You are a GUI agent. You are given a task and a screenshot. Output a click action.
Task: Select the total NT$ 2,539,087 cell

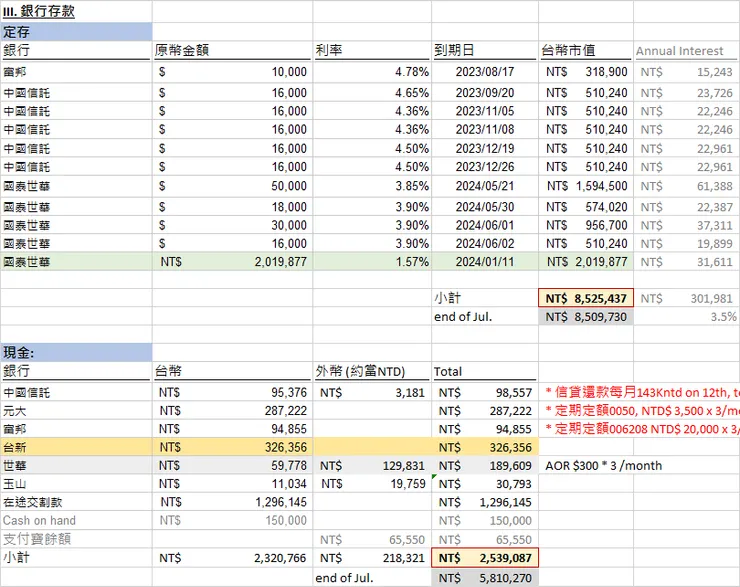tap(485, 558)
